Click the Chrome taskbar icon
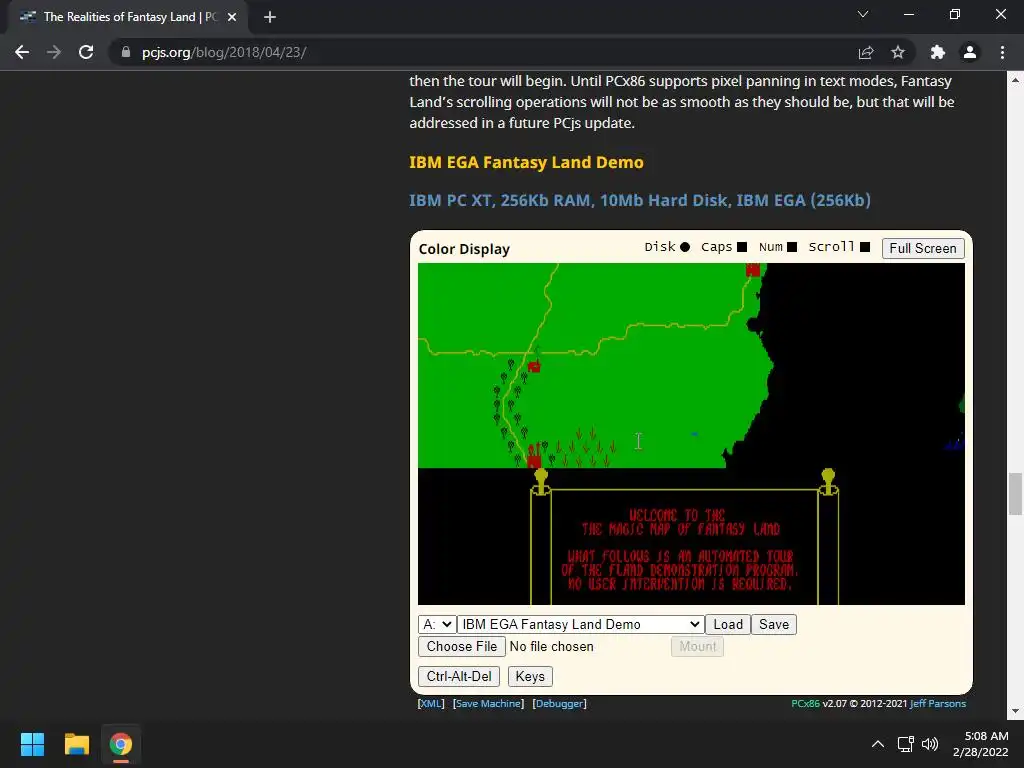 pos(120,744)
